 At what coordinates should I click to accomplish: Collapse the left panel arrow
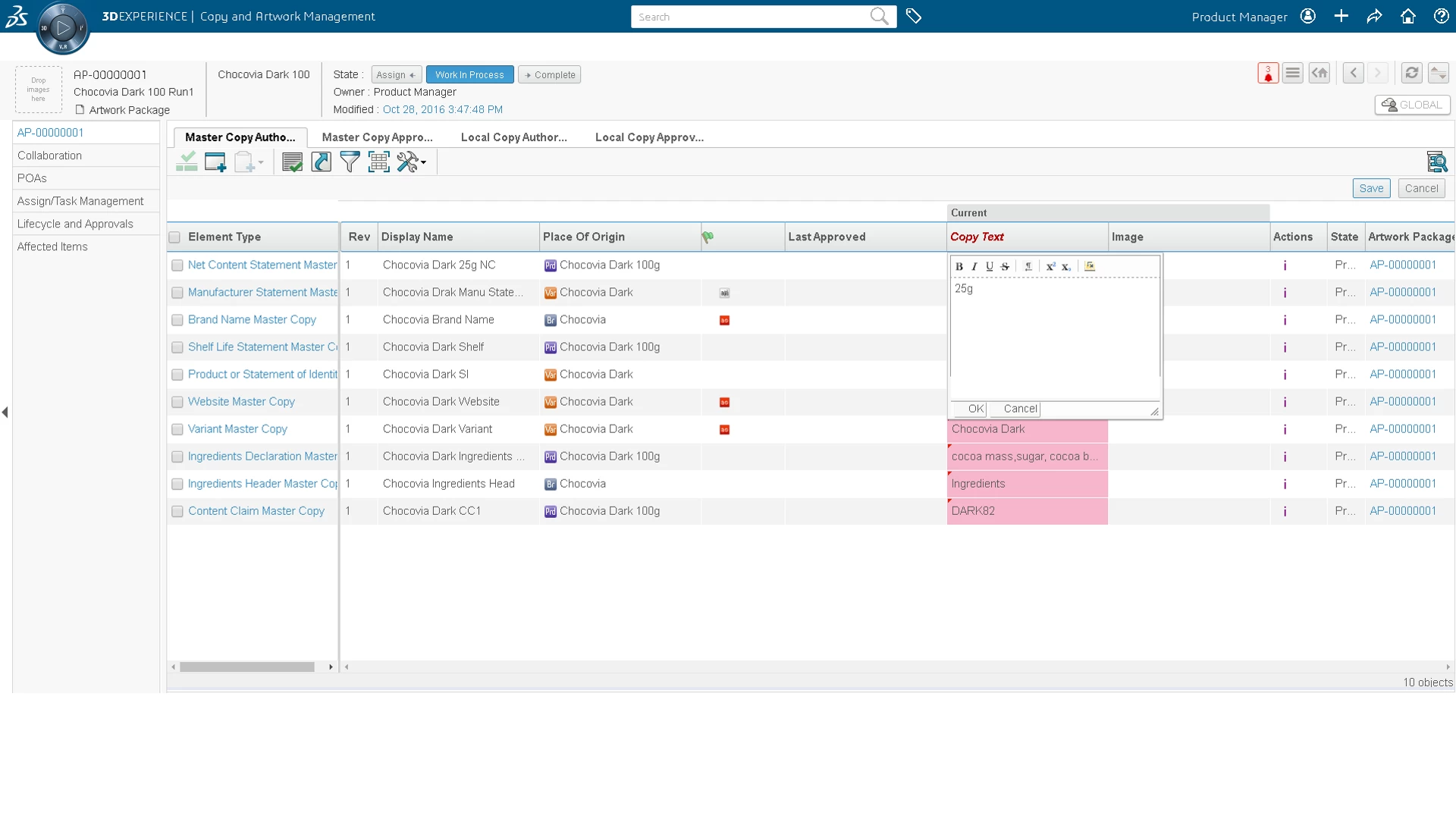5,413
